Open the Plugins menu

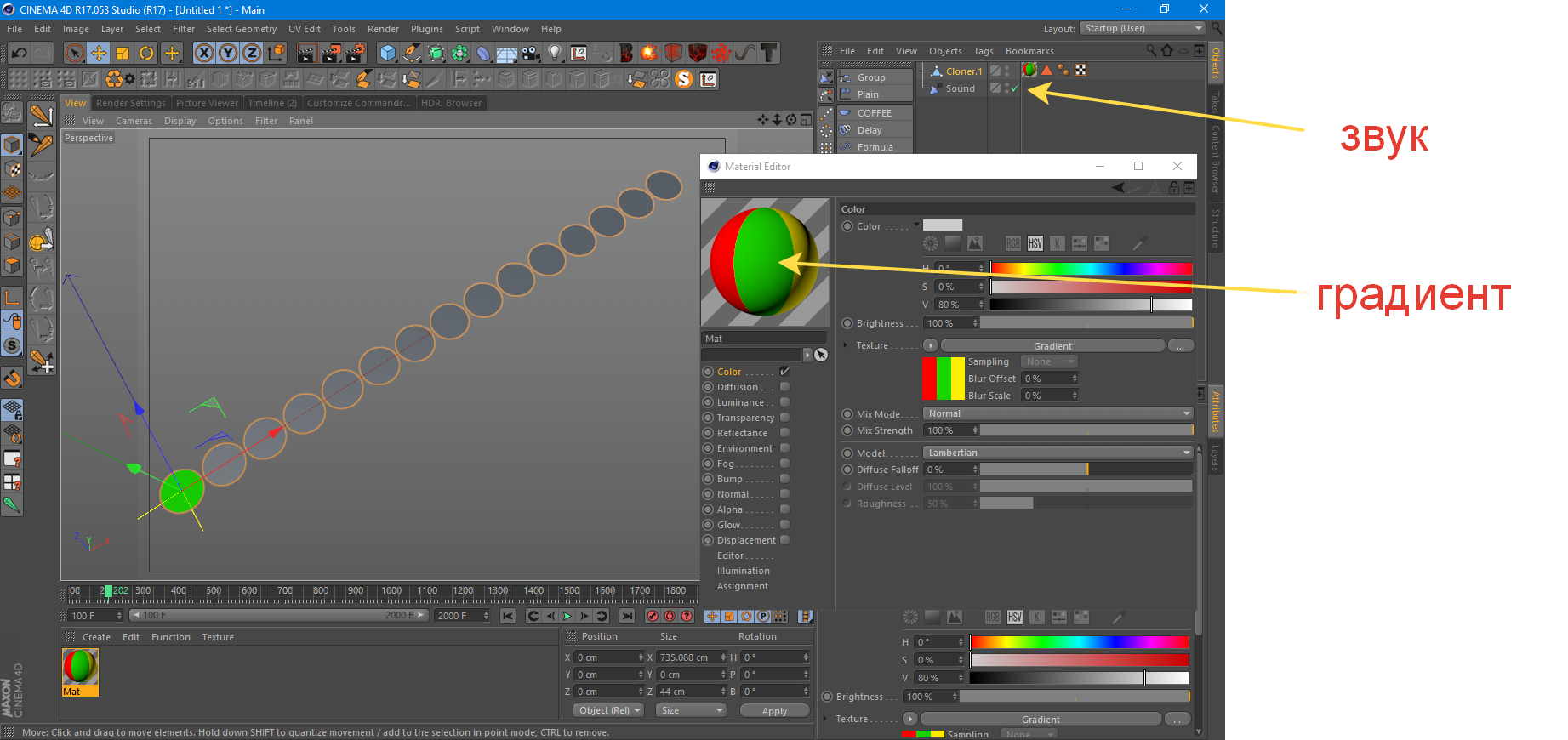point(427,29)
